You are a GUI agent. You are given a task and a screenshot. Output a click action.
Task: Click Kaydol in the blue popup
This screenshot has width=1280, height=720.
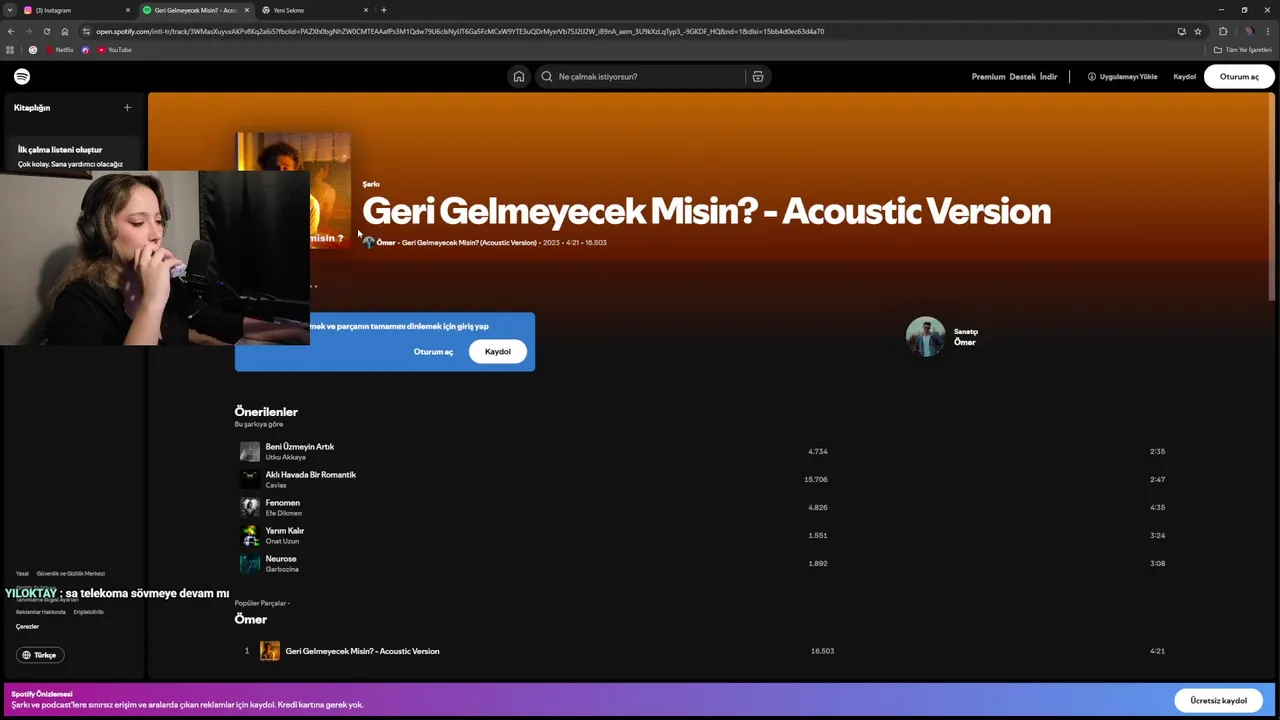point(497,352)
